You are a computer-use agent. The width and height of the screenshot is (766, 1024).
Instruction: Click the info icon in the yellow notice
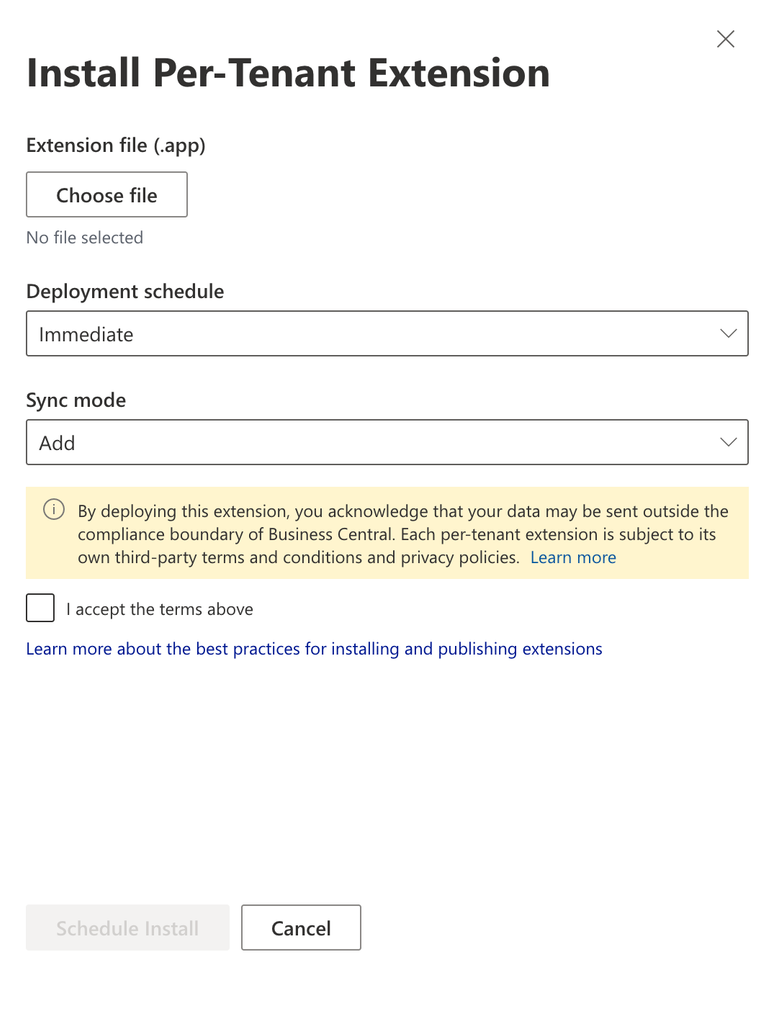54,509
